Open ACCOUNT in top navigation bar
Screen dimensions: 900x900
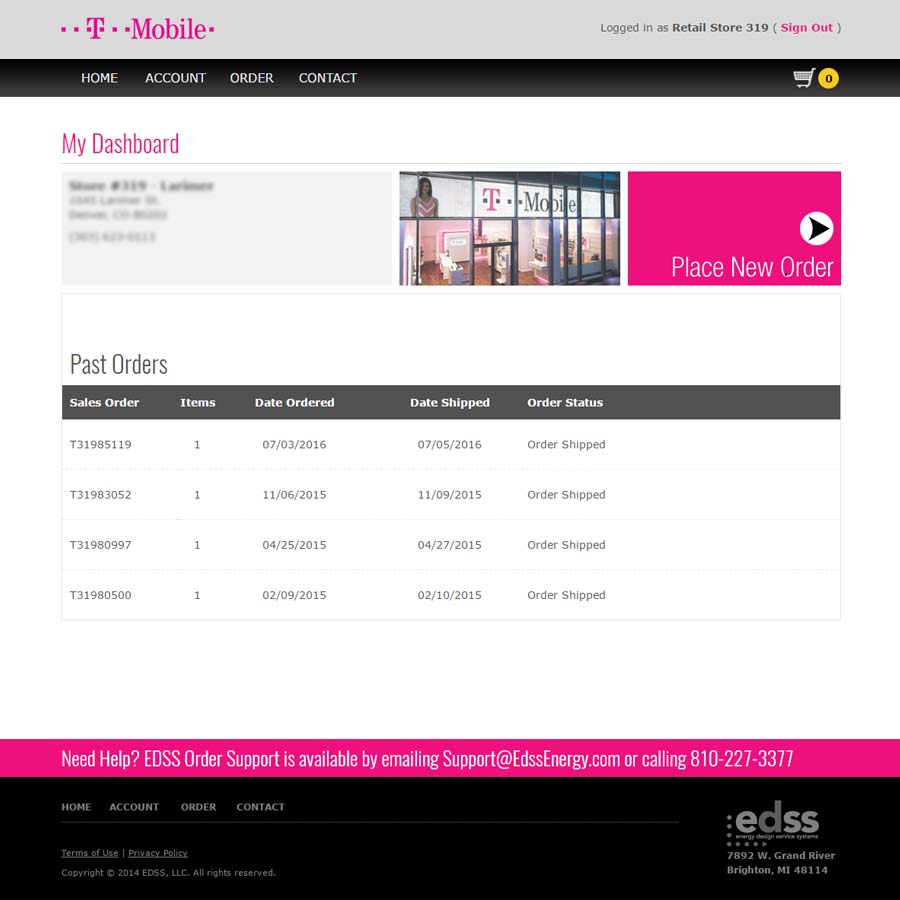[175, 78]
